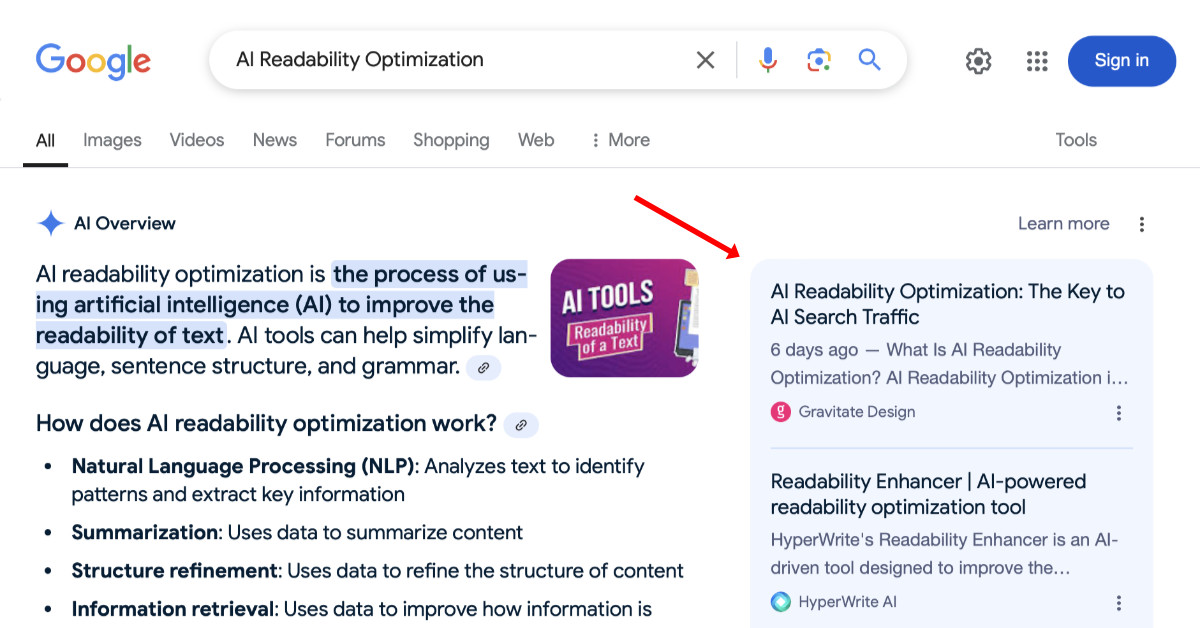Click the Gravitate Design site favicon
Screen dimensions: 1200x628
pos(781,411)
